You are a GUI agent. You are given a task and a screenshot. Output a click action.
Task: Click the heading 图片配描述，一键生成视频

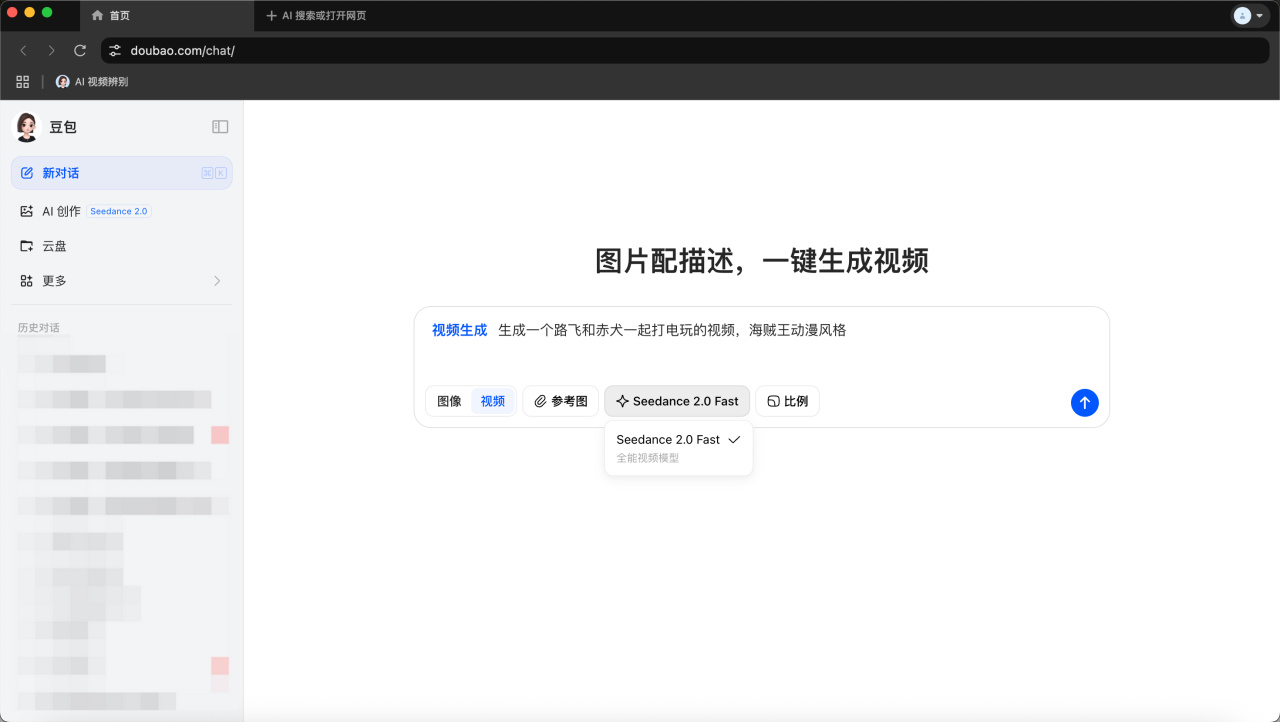point(762,261)
